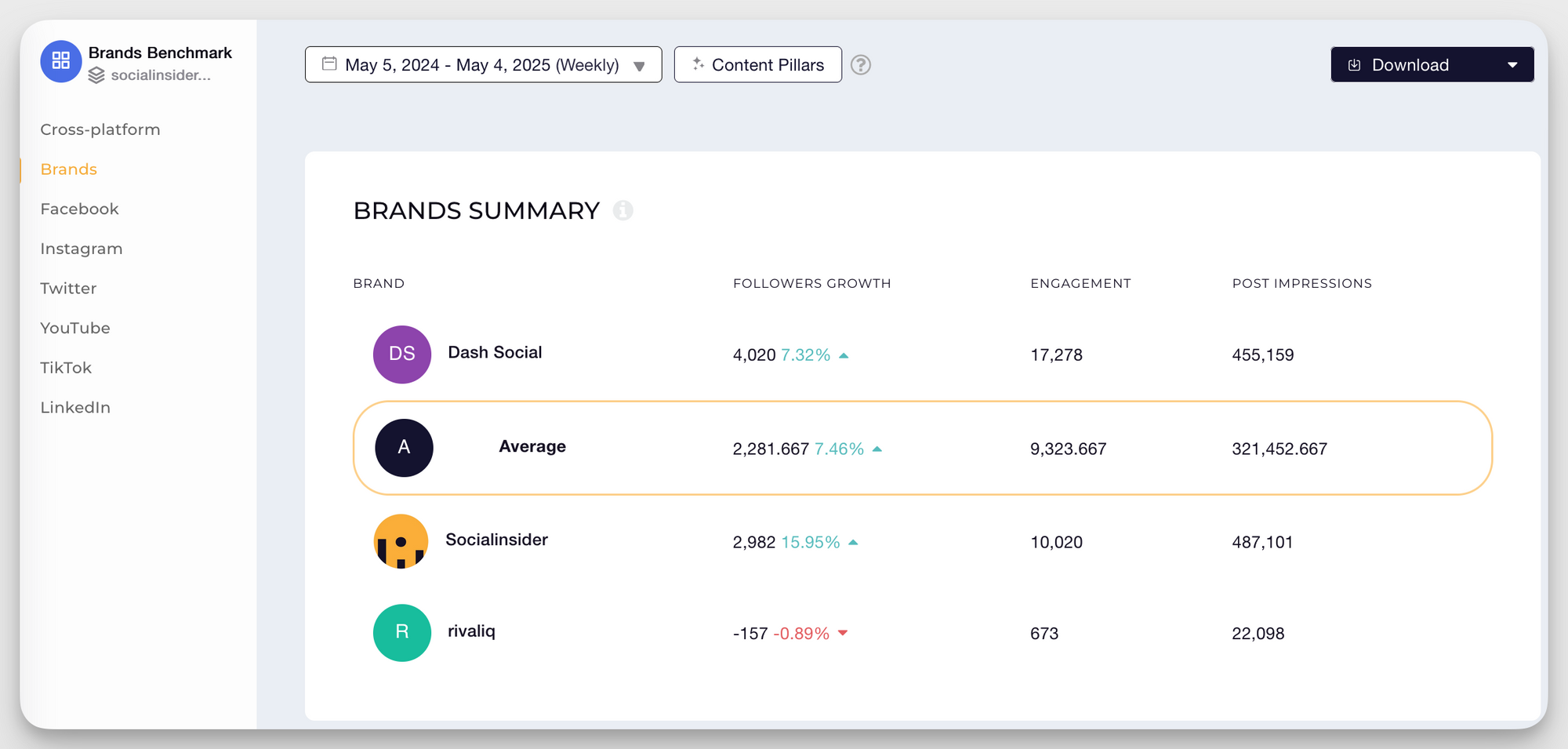Screen dimensions: 1568x749
Task: Click Average engagement 9,323.667
Action: (1069, 449)
